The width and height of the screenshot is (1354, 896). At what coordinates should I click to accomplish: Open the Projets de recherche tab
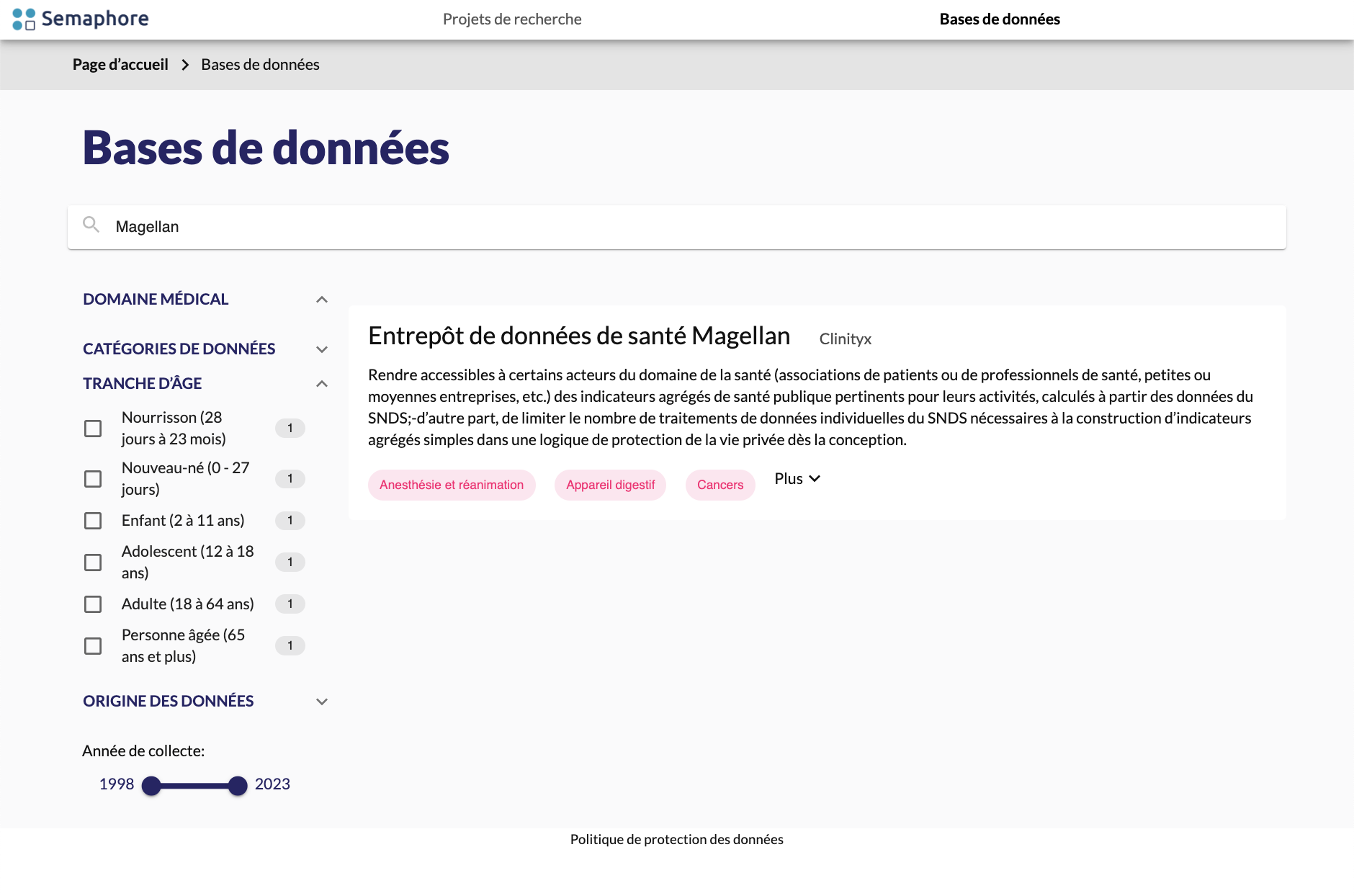click(x=512, y=19)
